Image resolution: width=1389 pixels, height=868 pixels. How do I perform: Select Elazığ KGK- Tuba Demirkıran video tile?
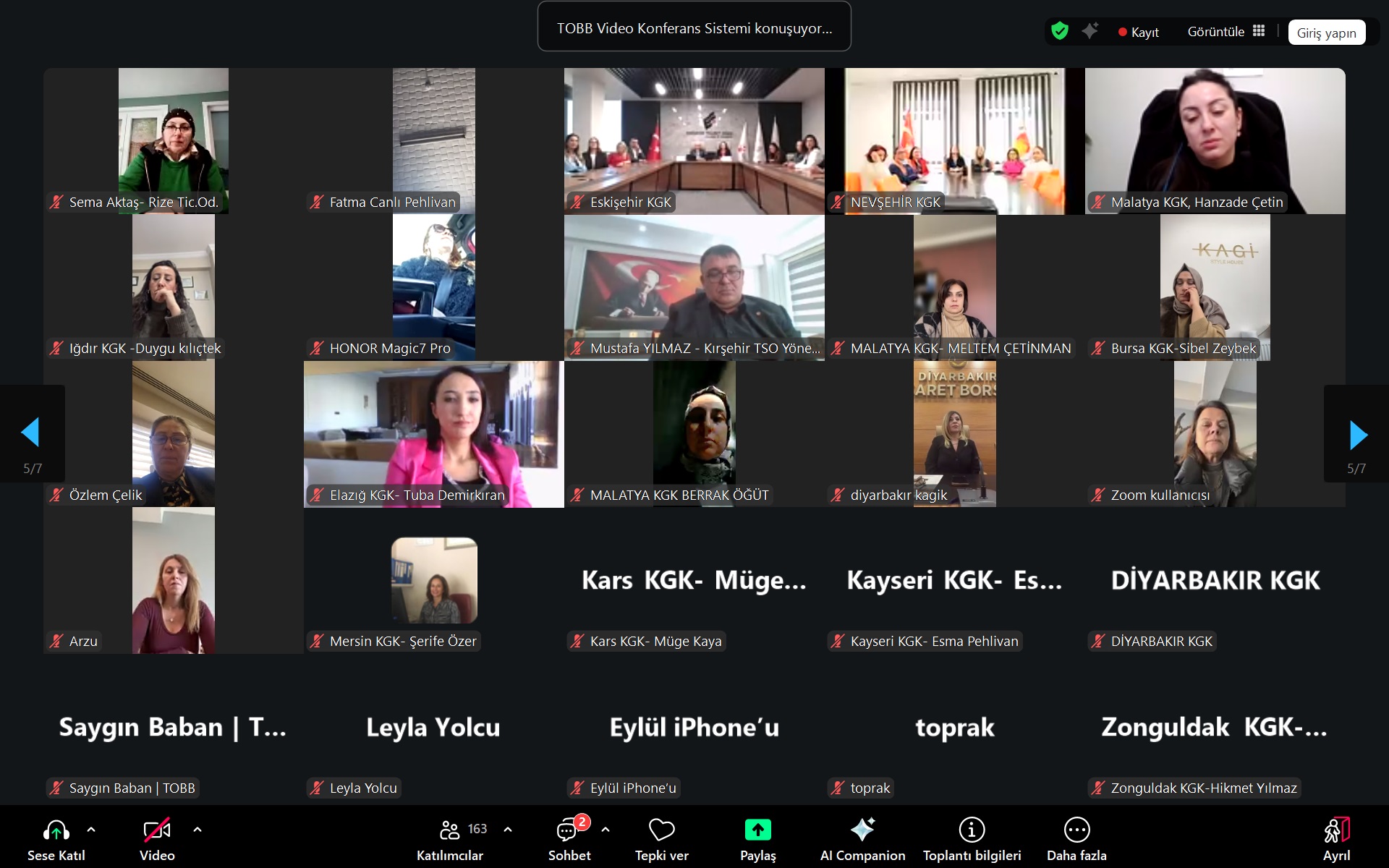[433, 434]
